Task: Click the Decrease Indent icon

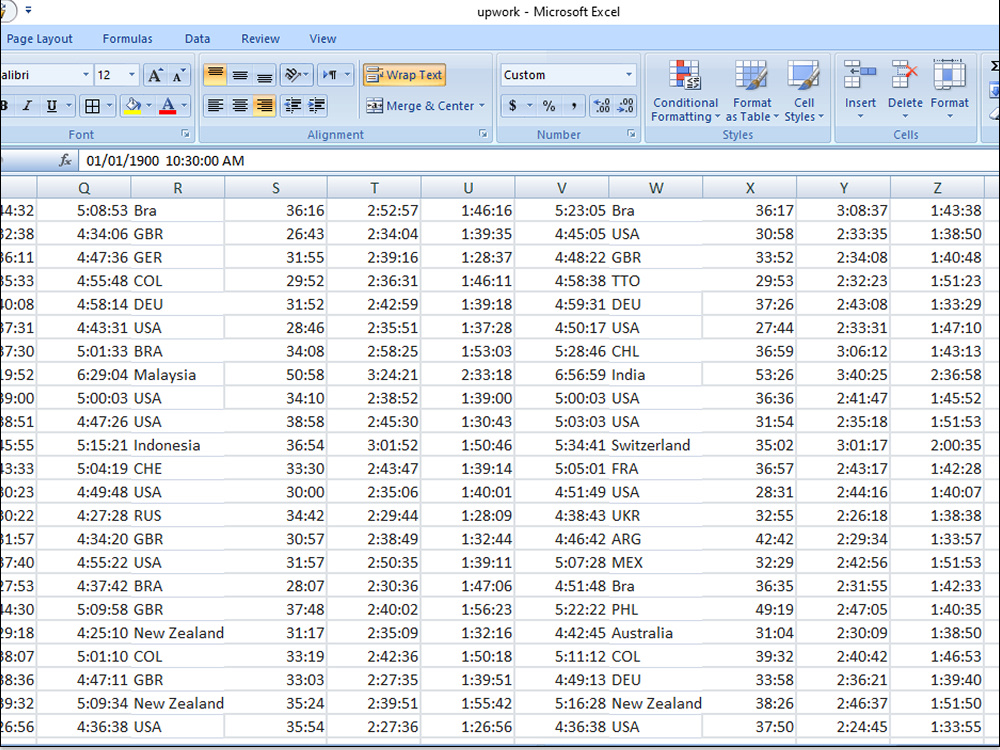Action: (293, 105)
